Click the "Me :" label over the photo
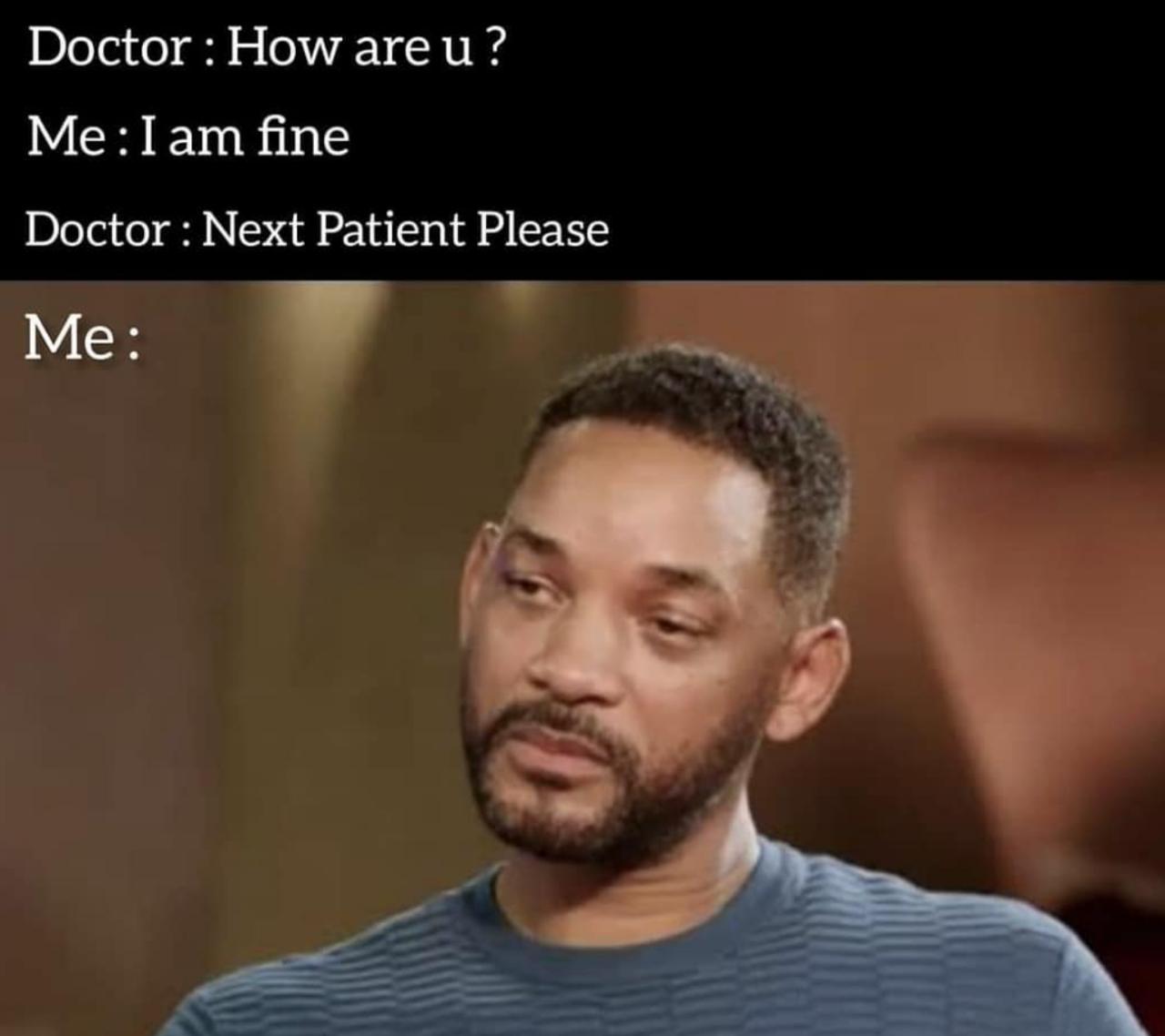 pyautogui.click(x=83, y=338)
